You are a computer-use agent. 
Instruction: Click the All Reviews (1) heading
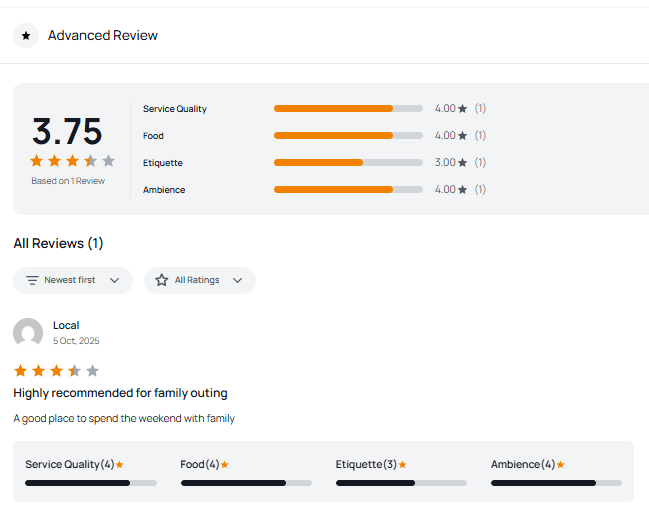click(58, 243)
